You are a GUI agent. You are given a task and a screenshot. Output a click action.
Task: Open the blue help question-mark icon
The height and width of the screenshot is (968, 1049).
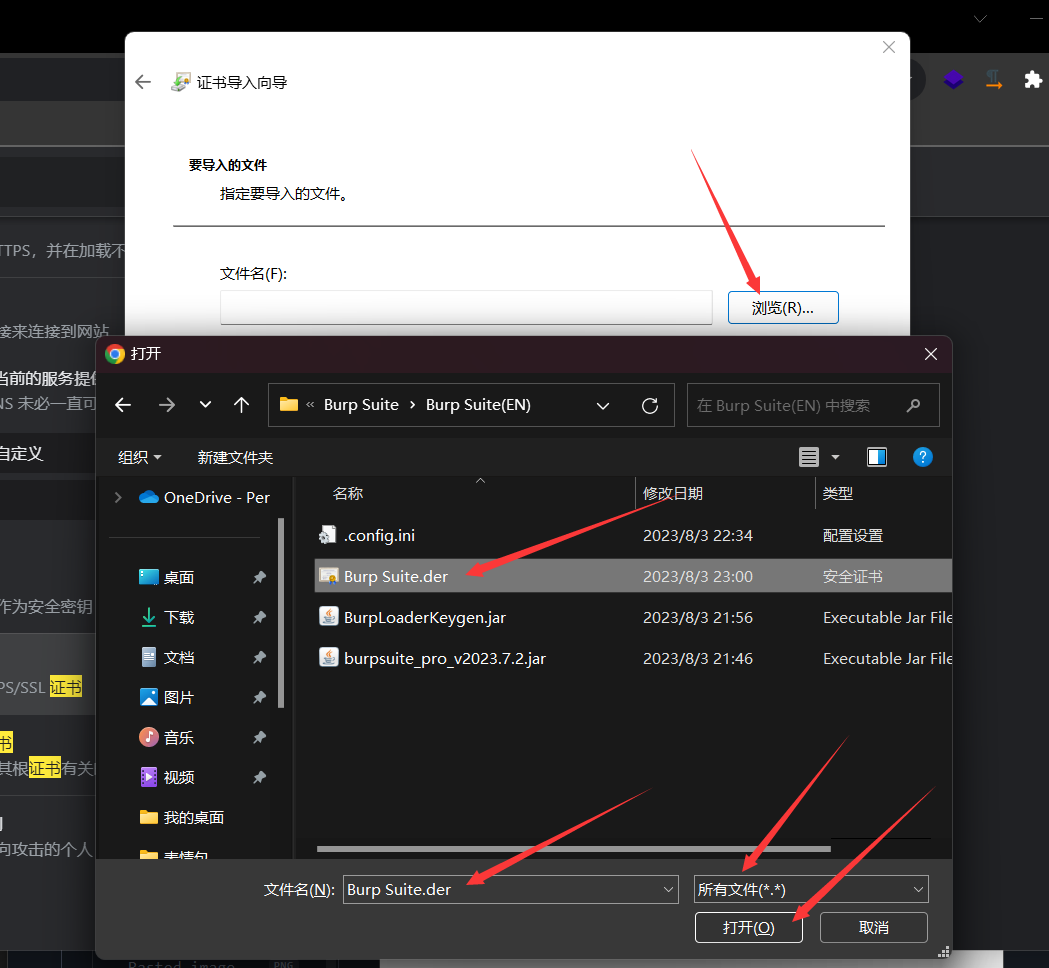tap(923, 457)
